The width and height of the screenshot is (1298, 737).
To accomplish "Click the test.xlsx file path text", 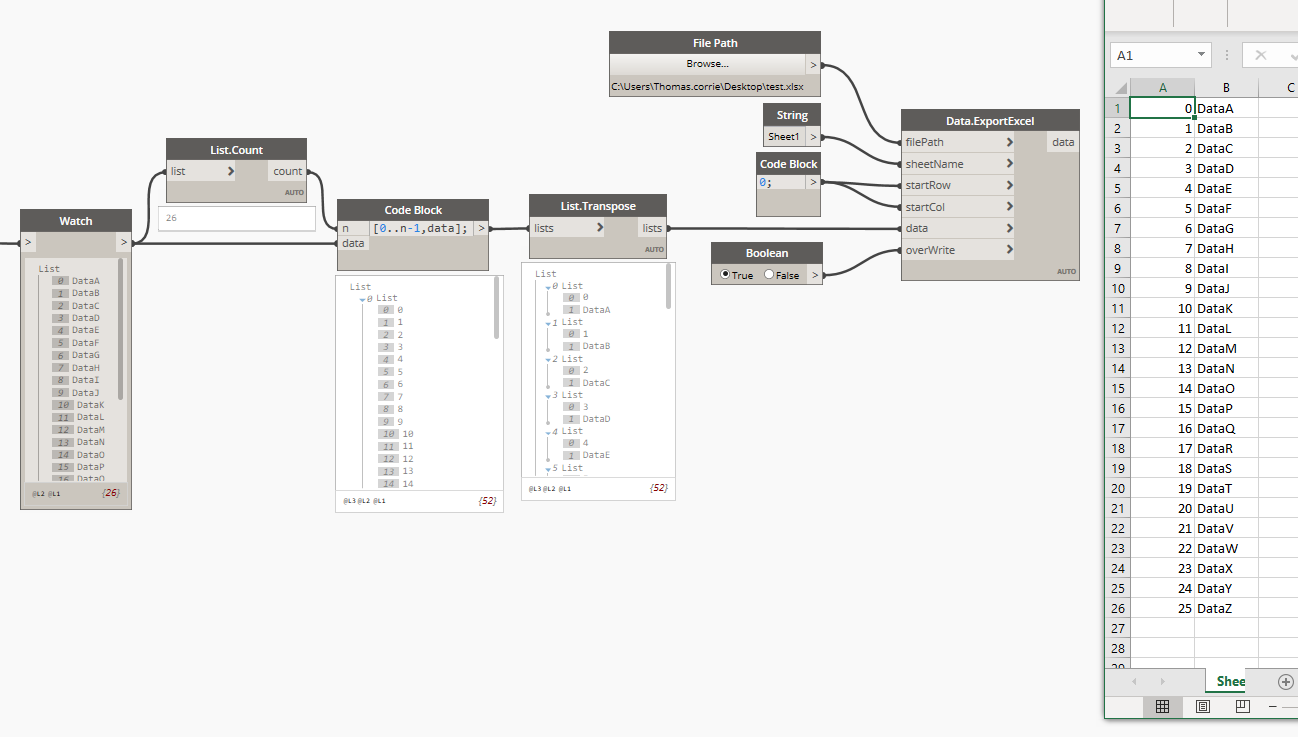I will click(707, 87).
